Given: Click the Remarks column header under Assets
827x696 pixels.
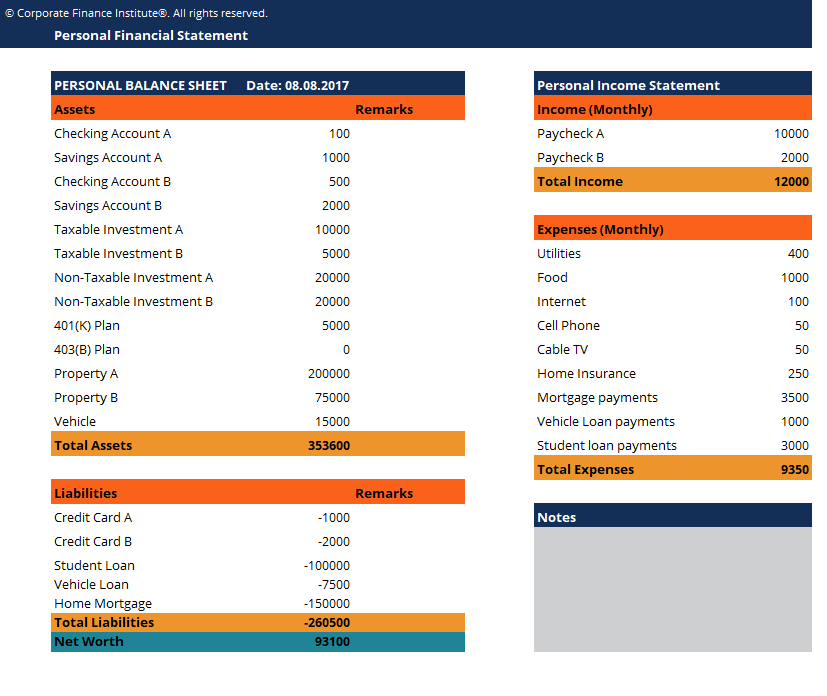Looking at the screenshot, I should [x=383, y=109].
